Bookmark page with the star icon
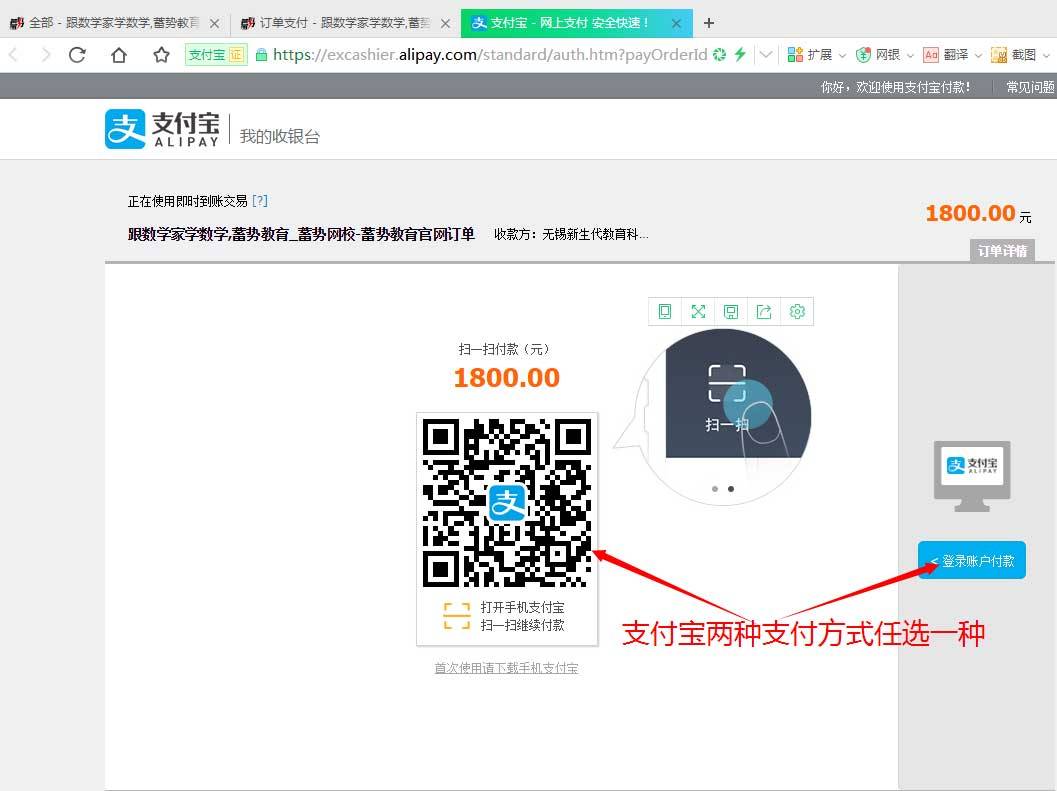 pos(161,55)
